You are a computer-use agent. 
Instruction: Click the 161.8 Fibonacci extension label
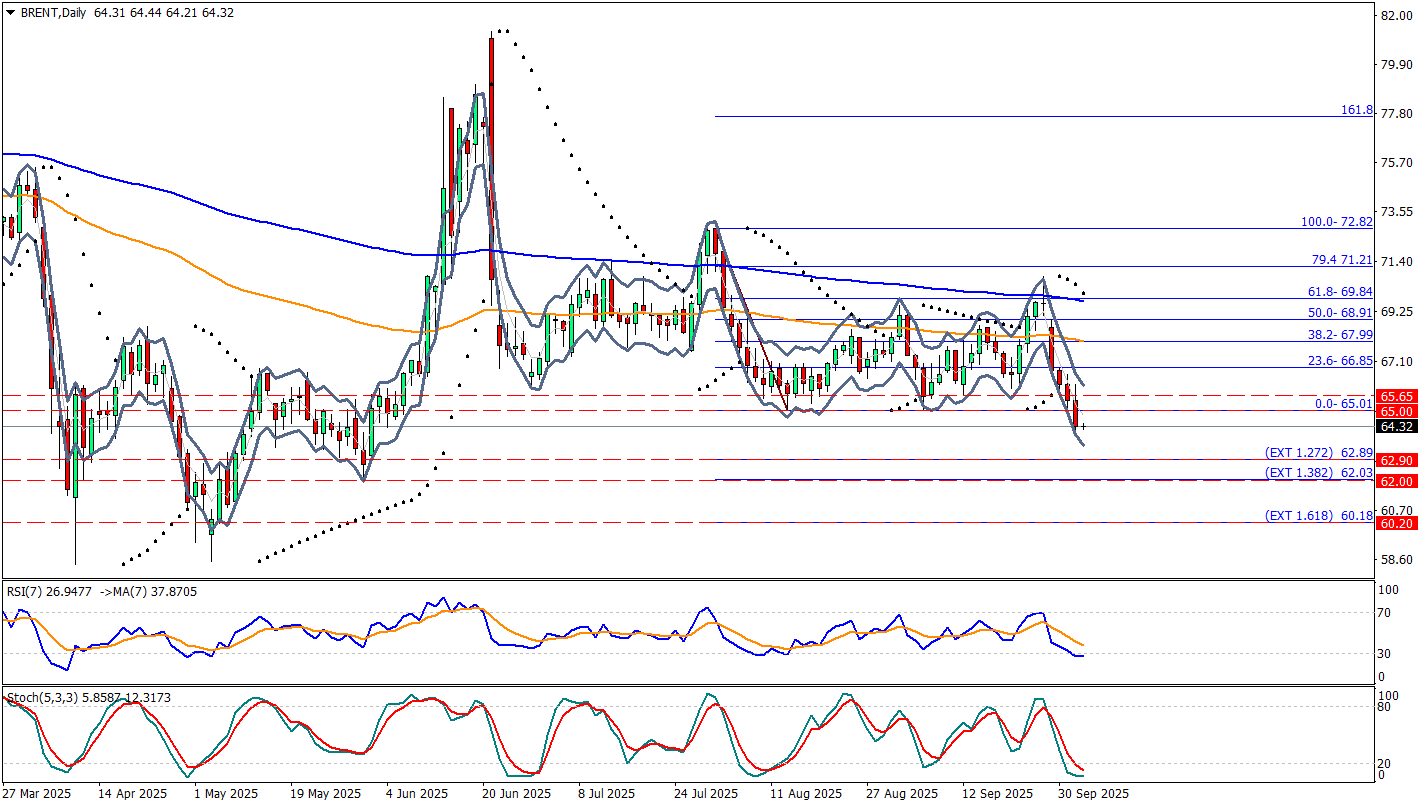click(x=1356, y=110)
